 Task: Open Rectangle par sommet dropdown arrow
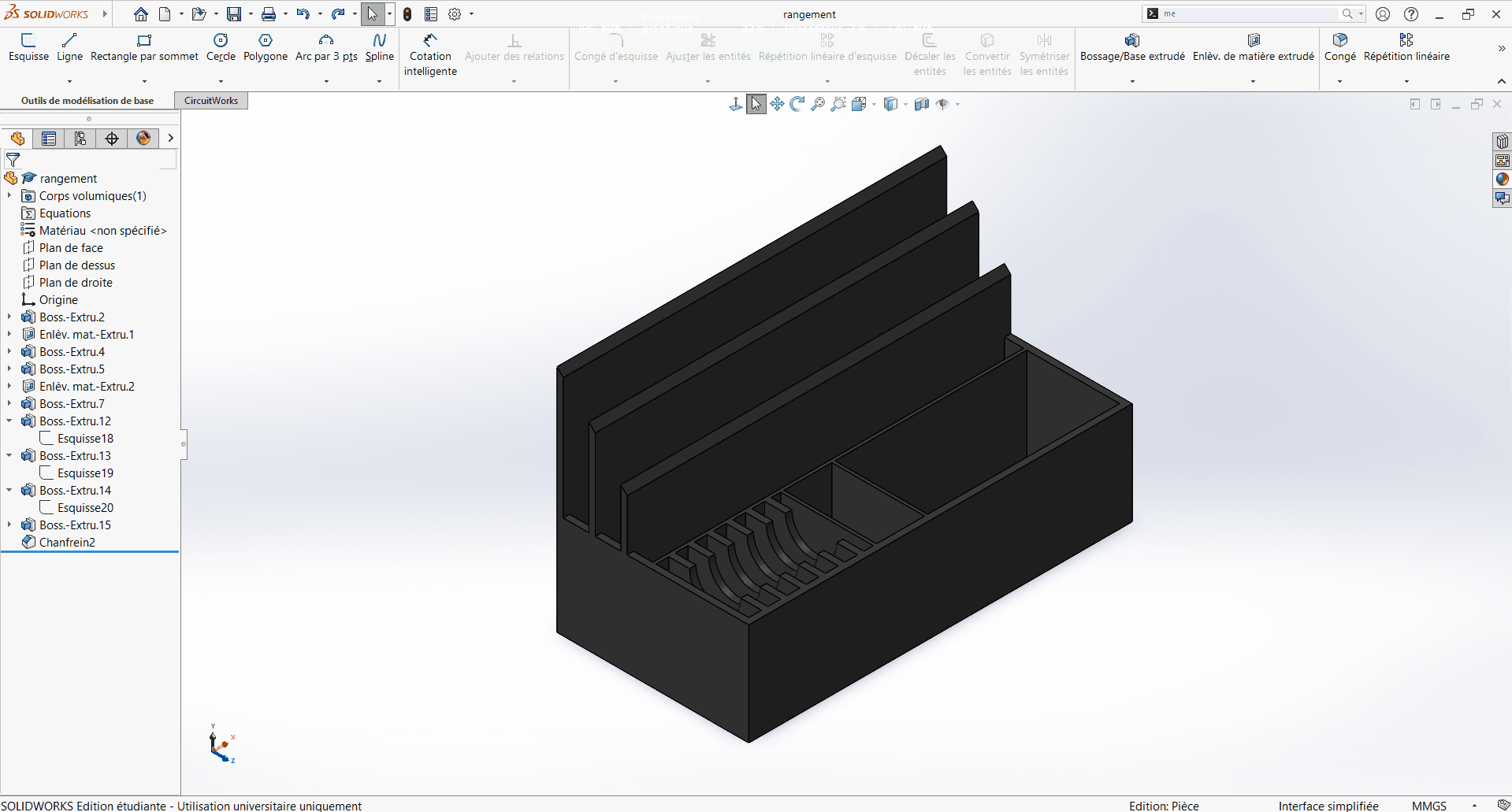click(x=144, y=81)
